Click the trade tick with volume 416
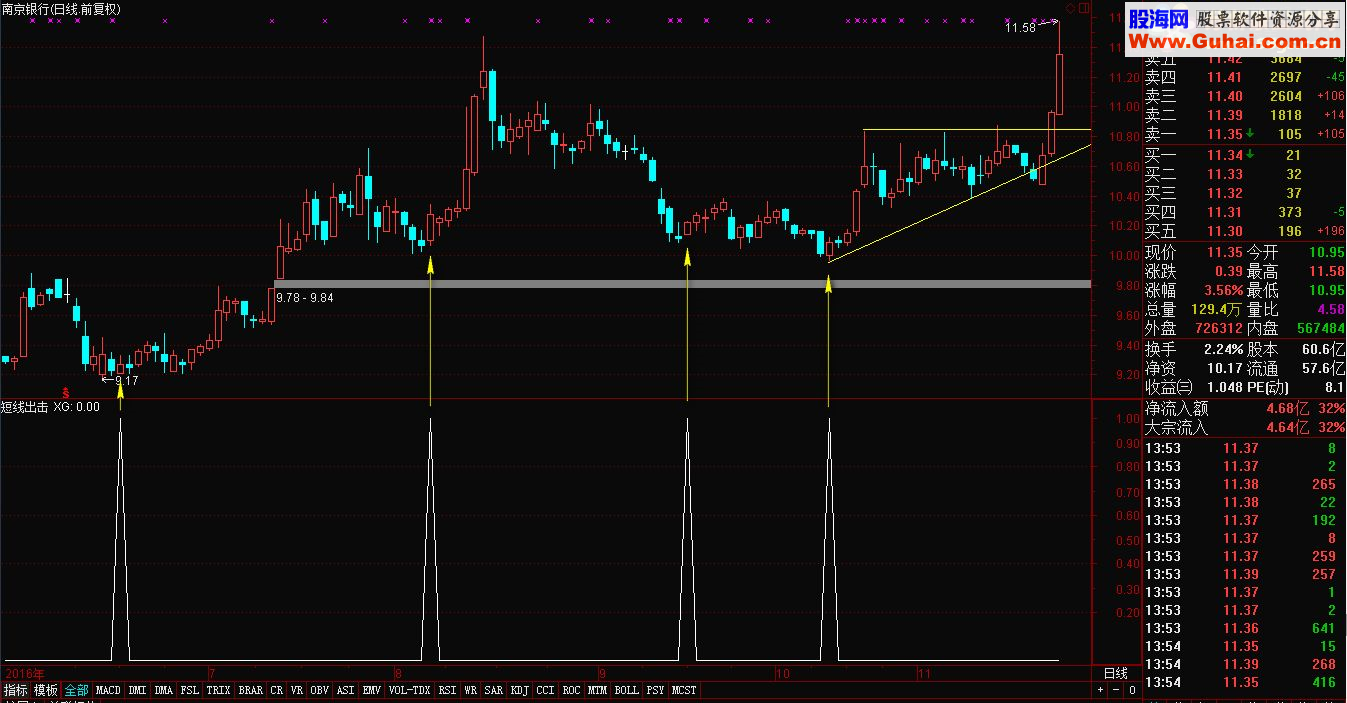The image size is (1347, 703). [x=1243, y=682]
